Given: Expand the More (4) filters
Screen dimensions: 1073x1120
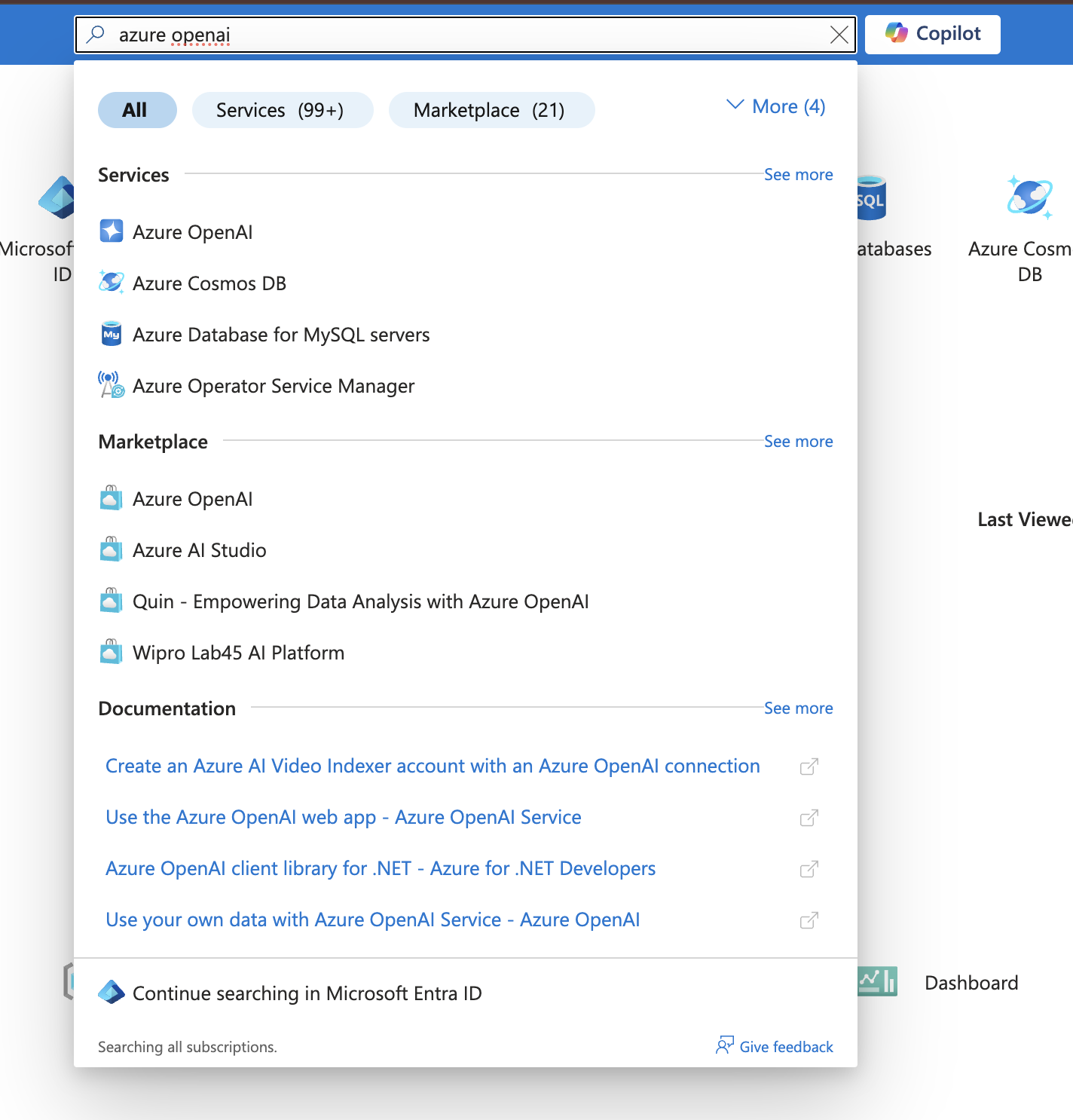Looking at the screenshot, I should 776,106.
